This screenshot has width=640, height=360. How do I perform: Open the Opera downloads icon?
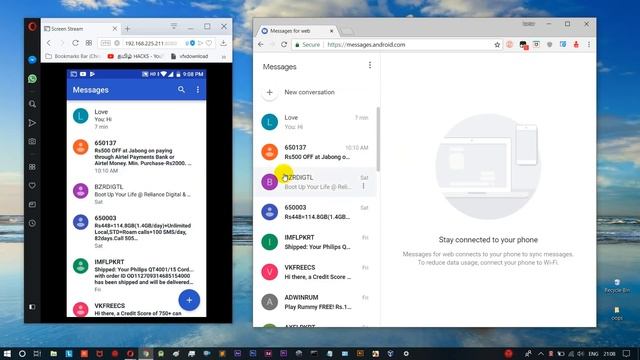tap(224, 43)
